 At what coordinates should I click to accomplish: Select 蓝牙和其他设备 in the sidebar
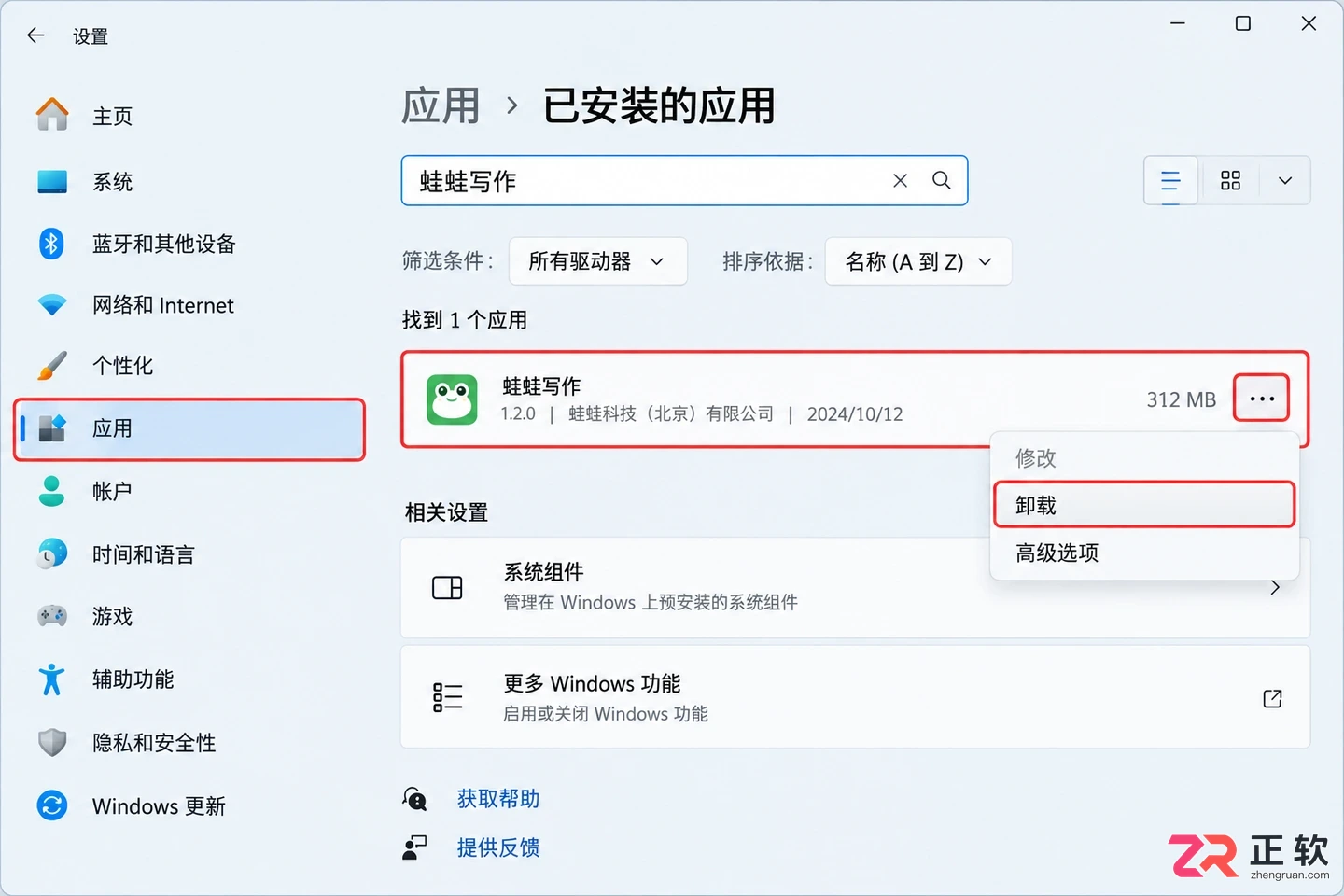pos(164,245)
